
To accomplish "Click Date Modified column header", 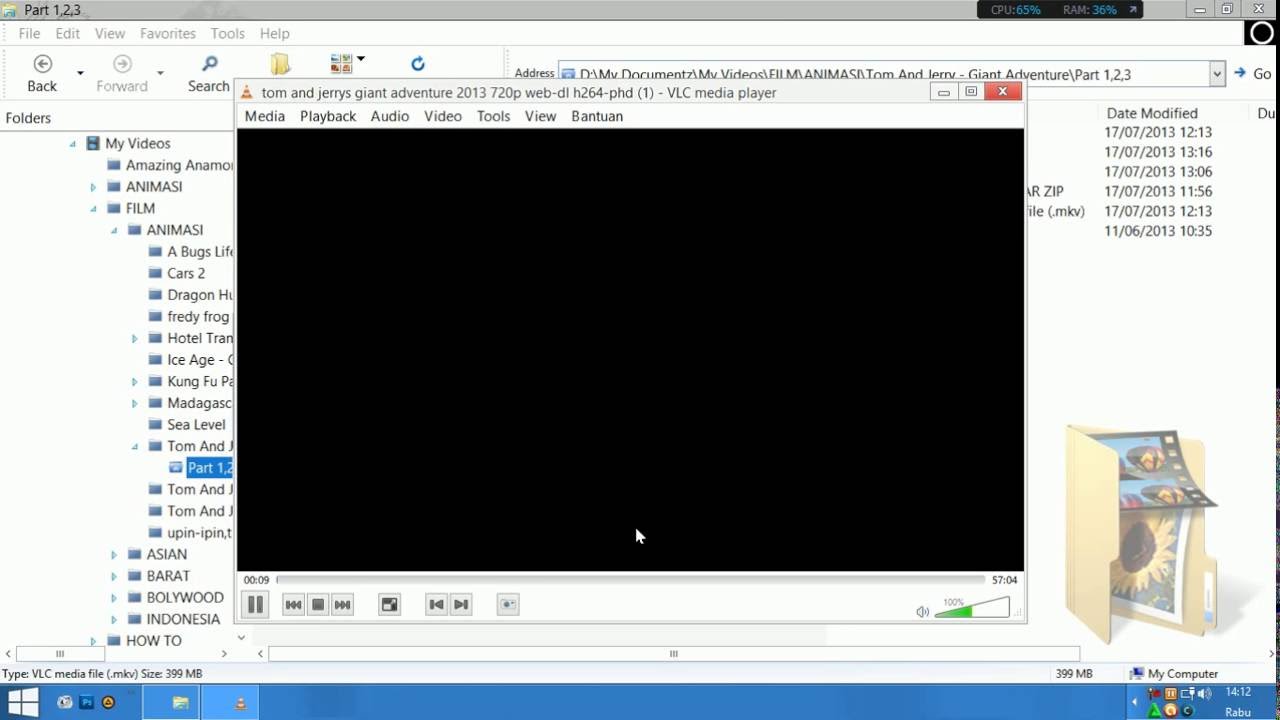I will pyautogui.click(x=1152, y=113).
